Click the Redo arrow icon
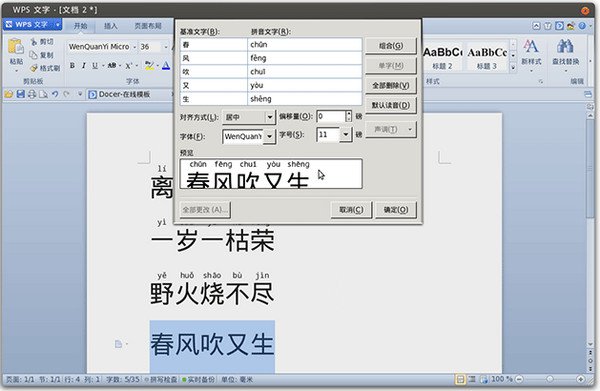The height and width of the screenshot is (391, 600). pyautogui.click(x=67, y=94)
